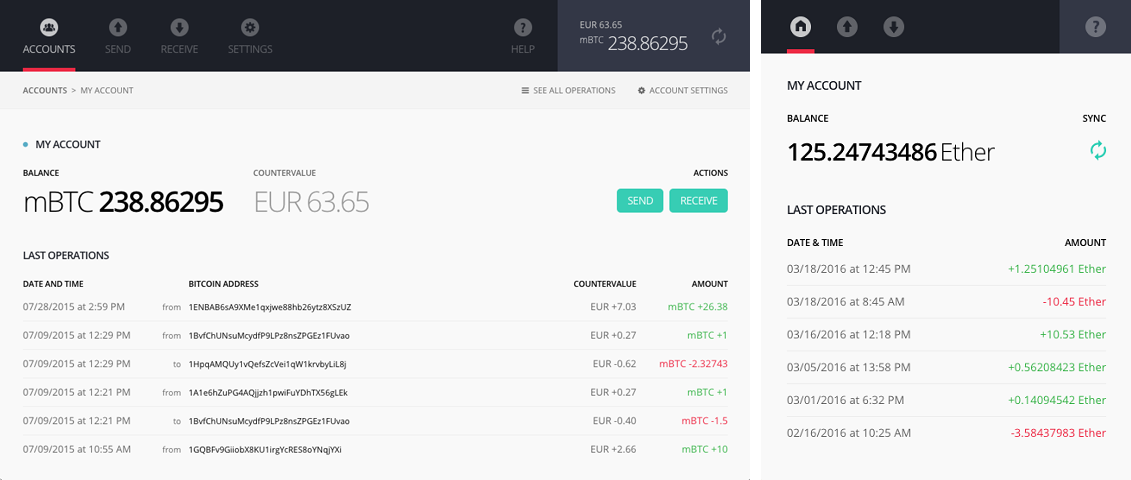
Task: Click the gear icon next to Account Settings
Action: click(x=641, y=91)
